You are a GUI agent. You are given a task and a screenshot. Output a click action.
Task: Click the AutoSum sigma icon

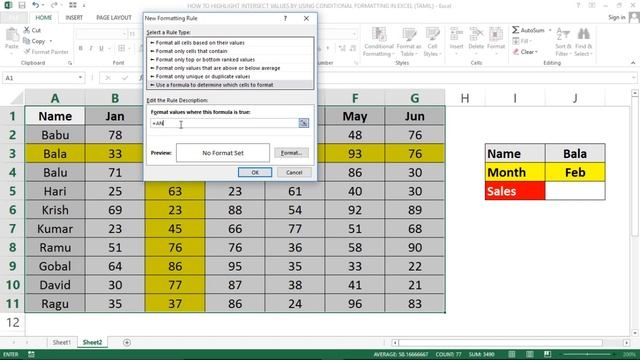tap(516, 30)
